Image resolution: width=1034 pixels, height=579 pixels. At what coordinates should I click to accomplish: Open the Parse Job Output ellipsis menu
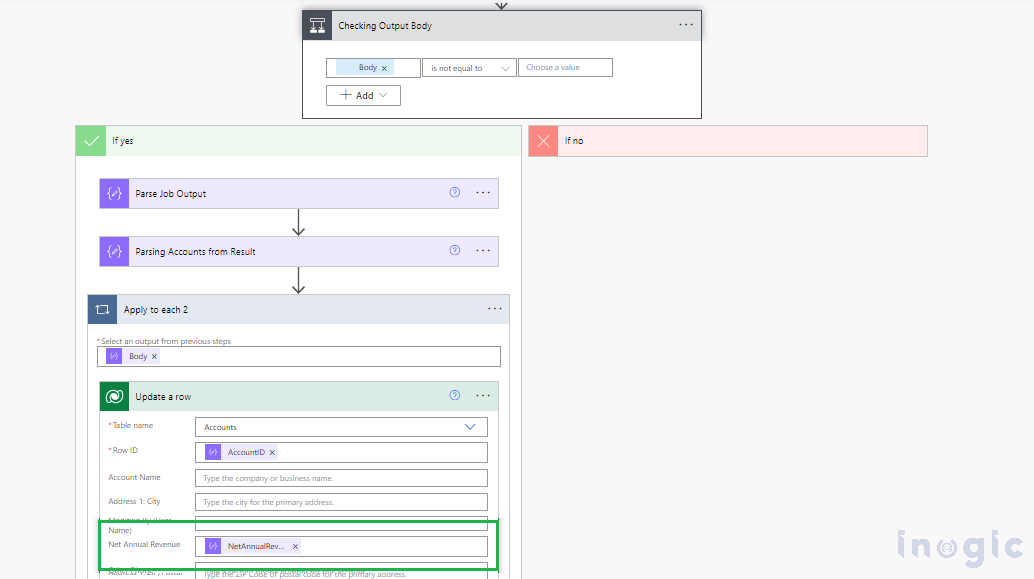click(483, 193)
